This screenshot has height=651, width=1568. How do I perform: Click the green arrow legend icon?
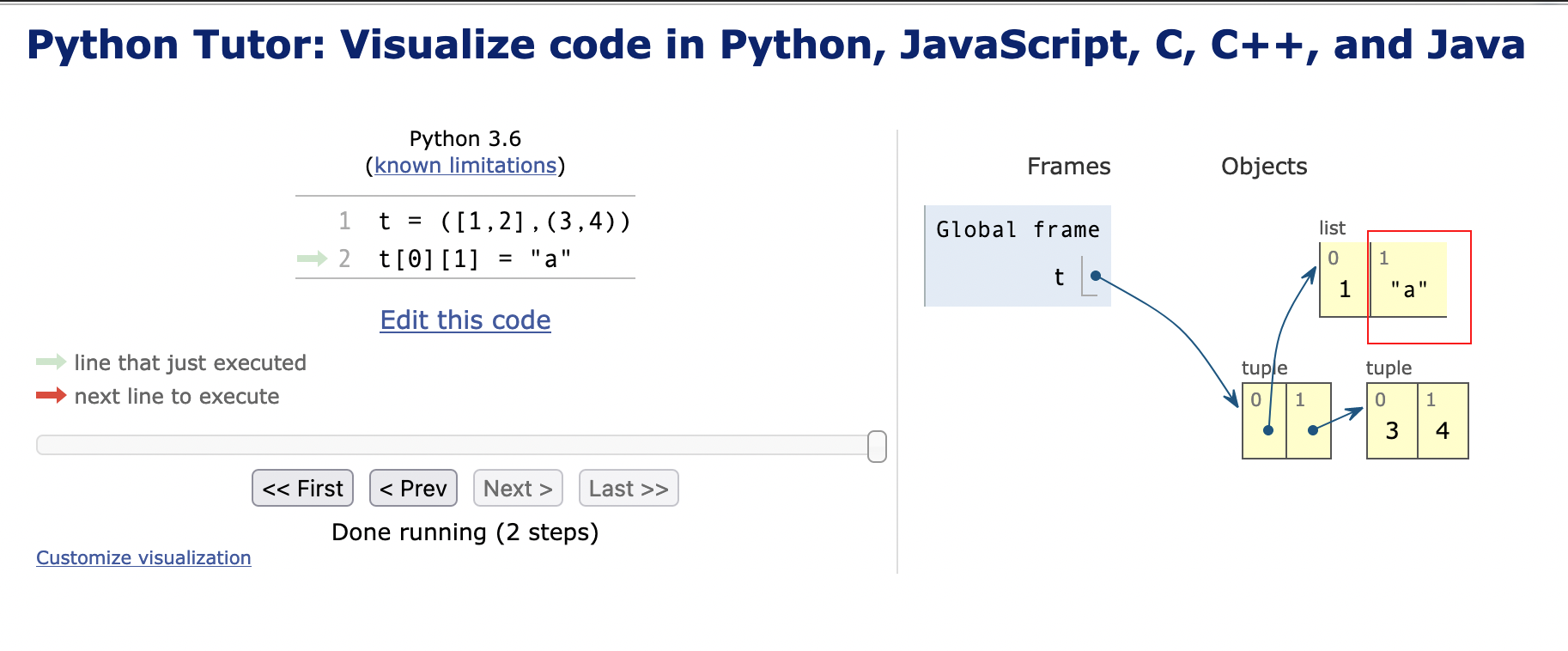pyautogui.click(x=52, y=362)
